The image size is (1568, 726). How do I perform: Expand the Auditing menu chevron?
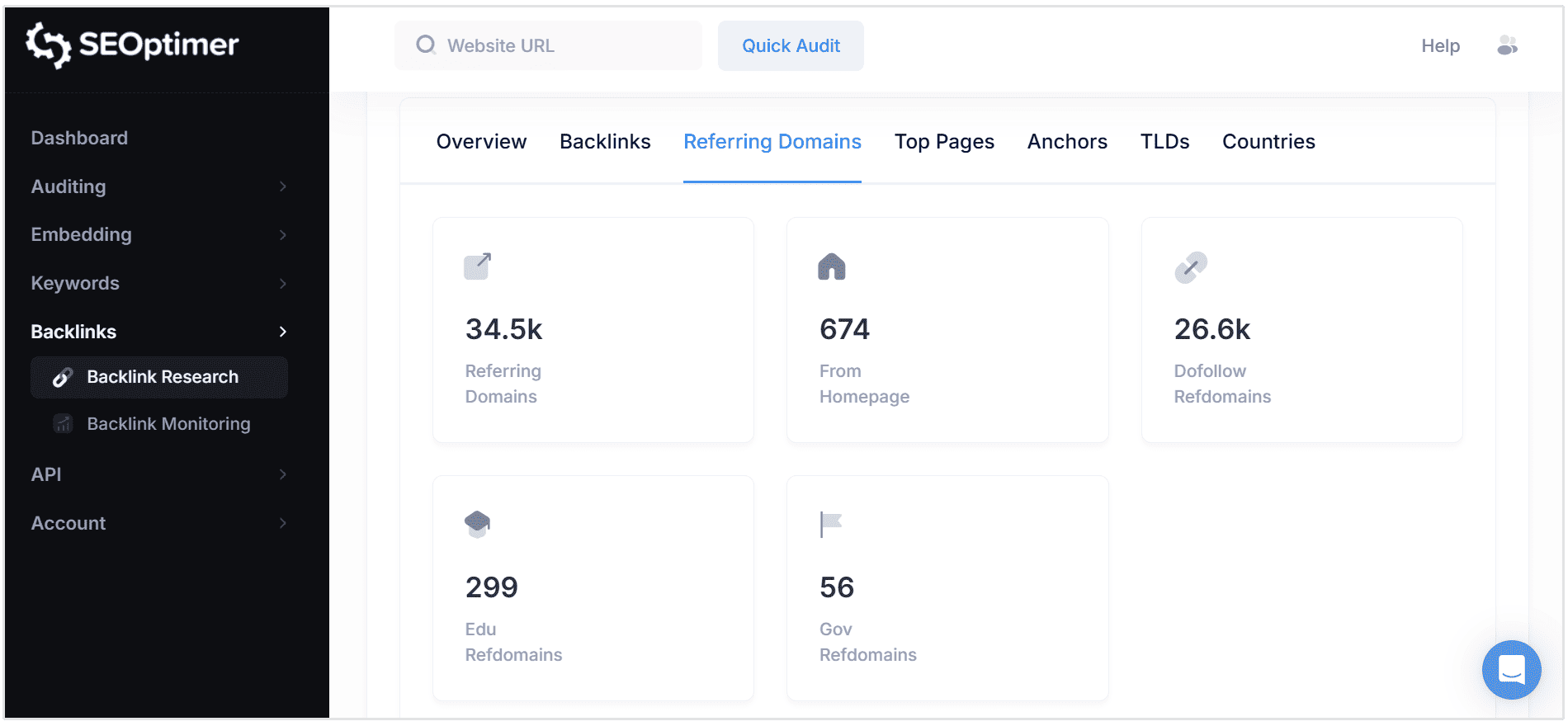pyautogui.click(x=283, y=186)
